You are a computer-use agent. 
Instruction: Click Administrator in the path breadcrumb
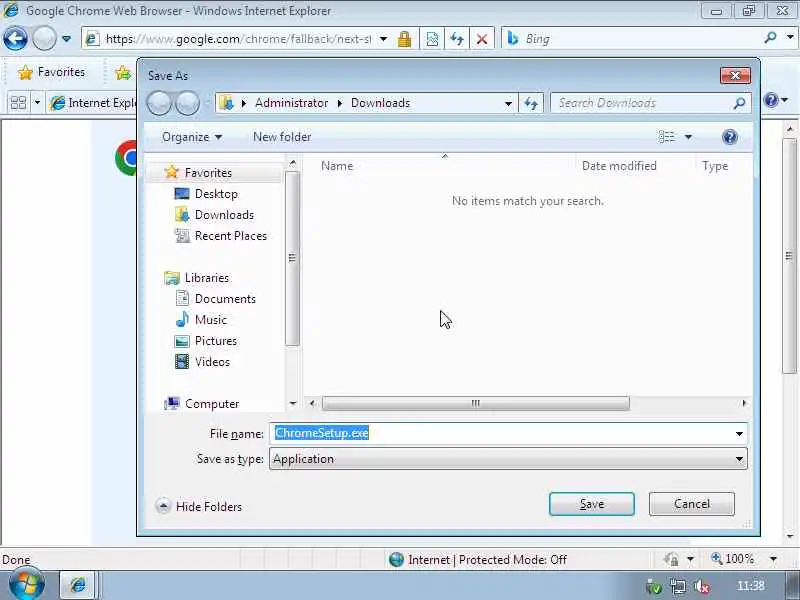coord(291,103)
